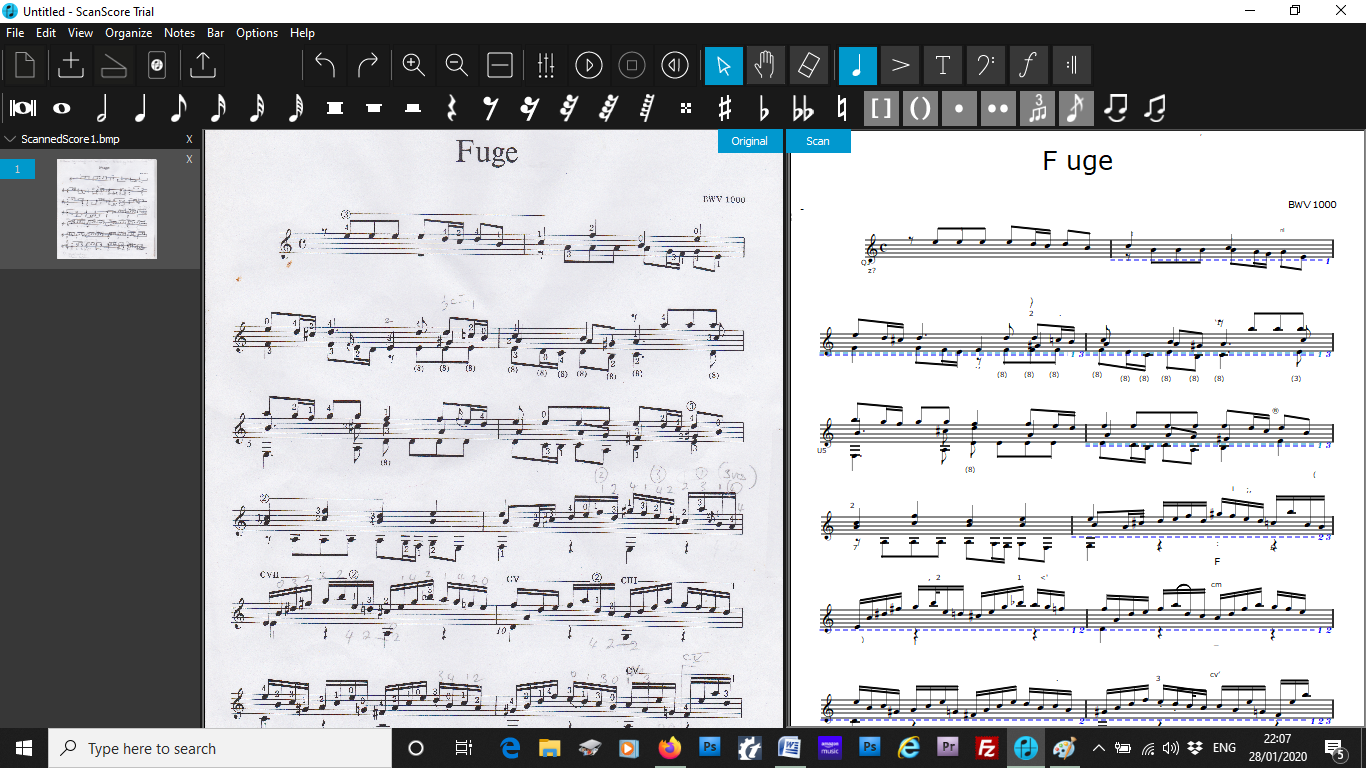Image resolution: width=1366 pixels, height=768 pixels.
Task: Select the quarter note in the note row
Action: (140, 108)
